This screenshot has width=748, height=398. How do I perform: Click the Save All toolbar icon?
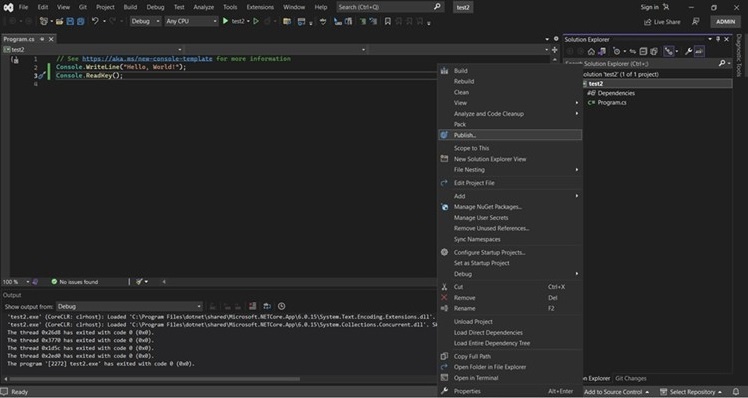[81, 21]
